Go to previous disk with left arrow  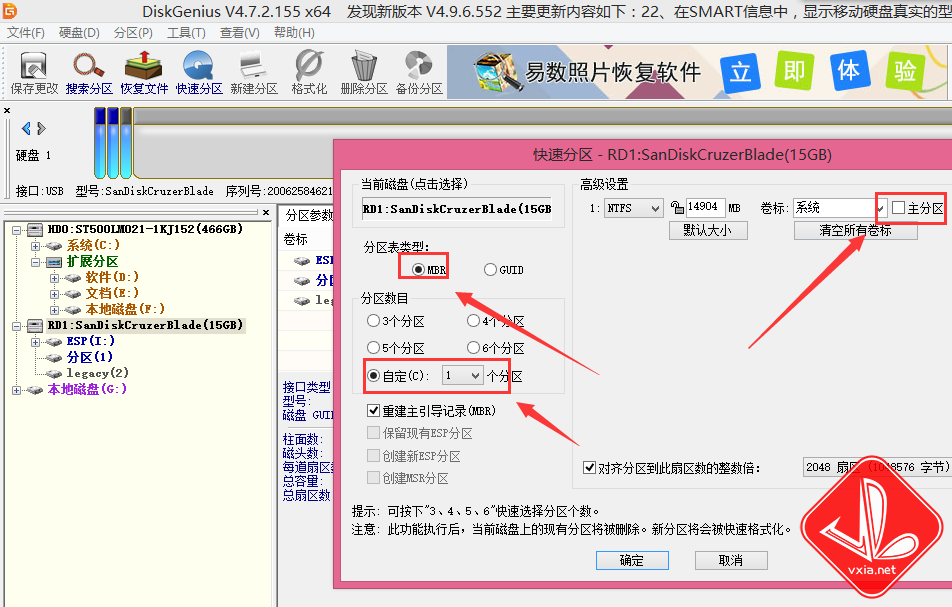click(26, 128)
